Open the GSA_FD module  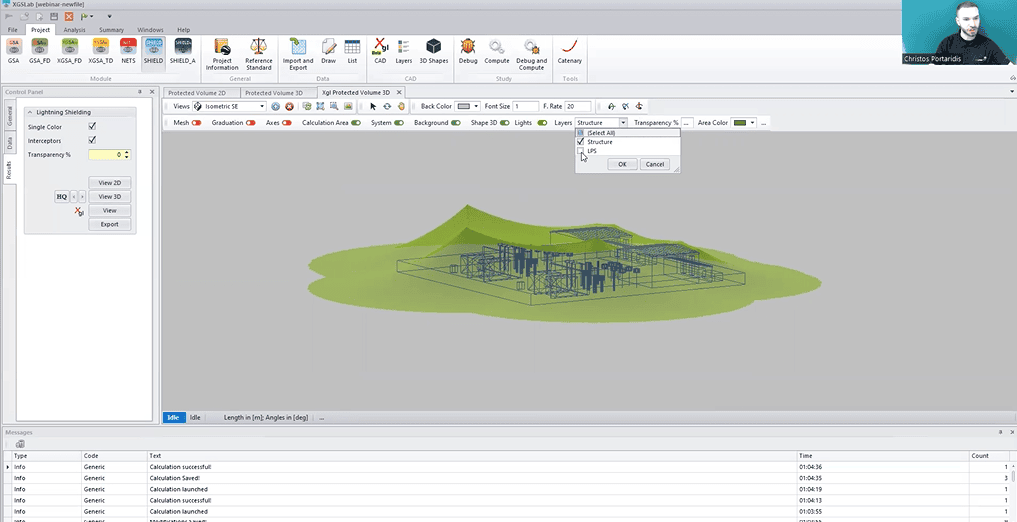(x=40, y=51)
